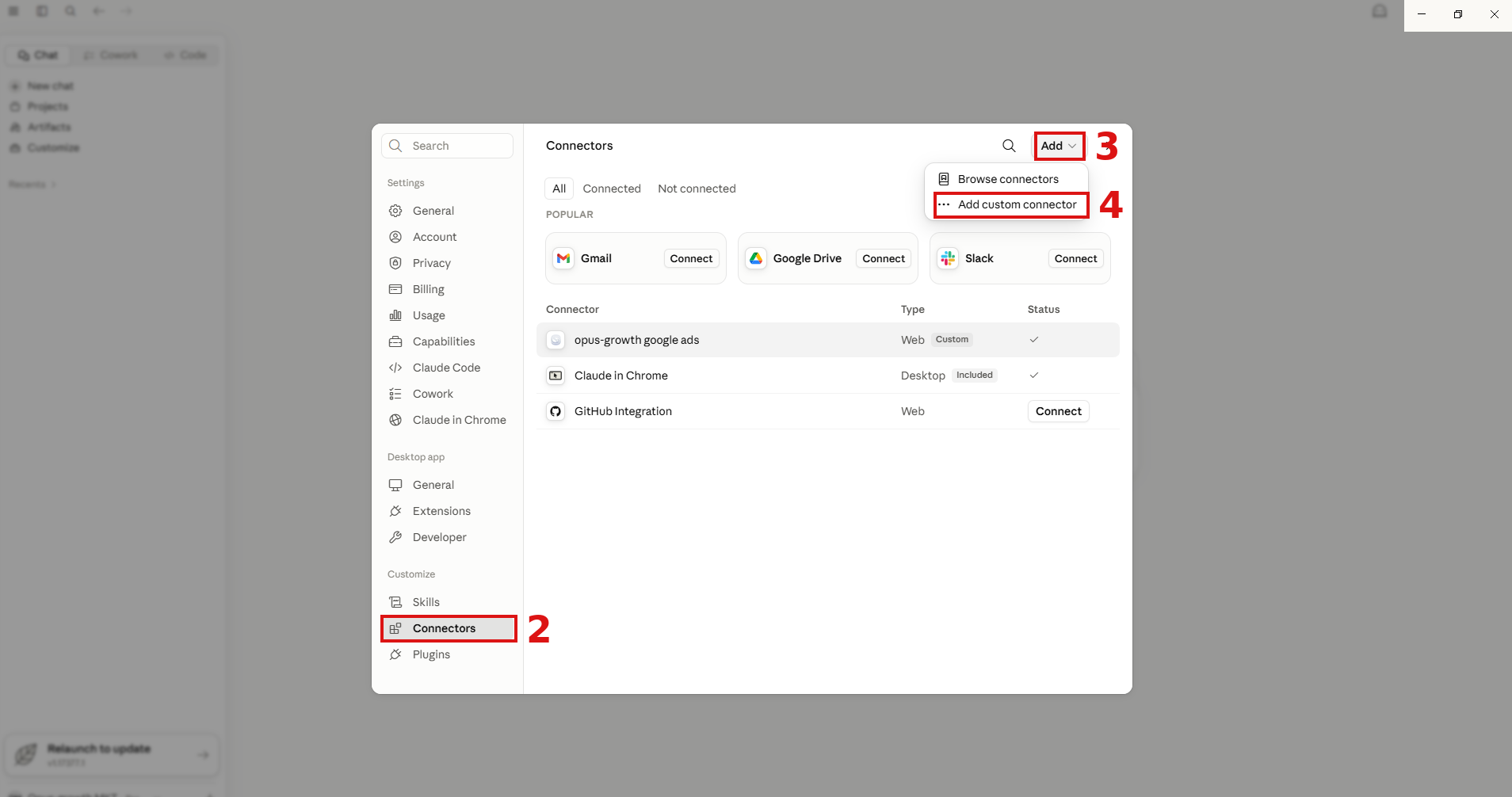1512x797 pixels.
Task: Open Usage bar chart icon
Action: [x=395, y=315]
